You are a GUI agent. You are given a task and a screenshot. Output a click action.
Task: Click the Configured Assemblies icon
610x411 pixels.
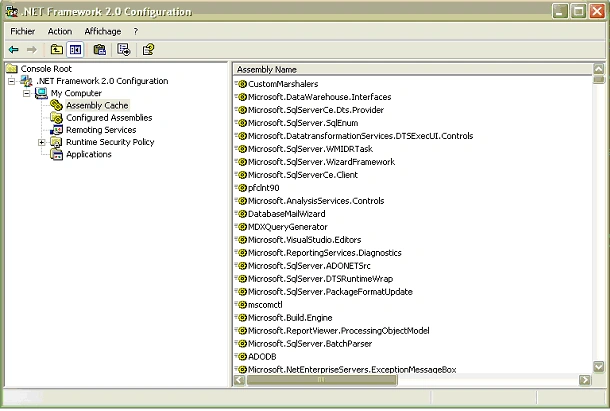tap(56, 118)
